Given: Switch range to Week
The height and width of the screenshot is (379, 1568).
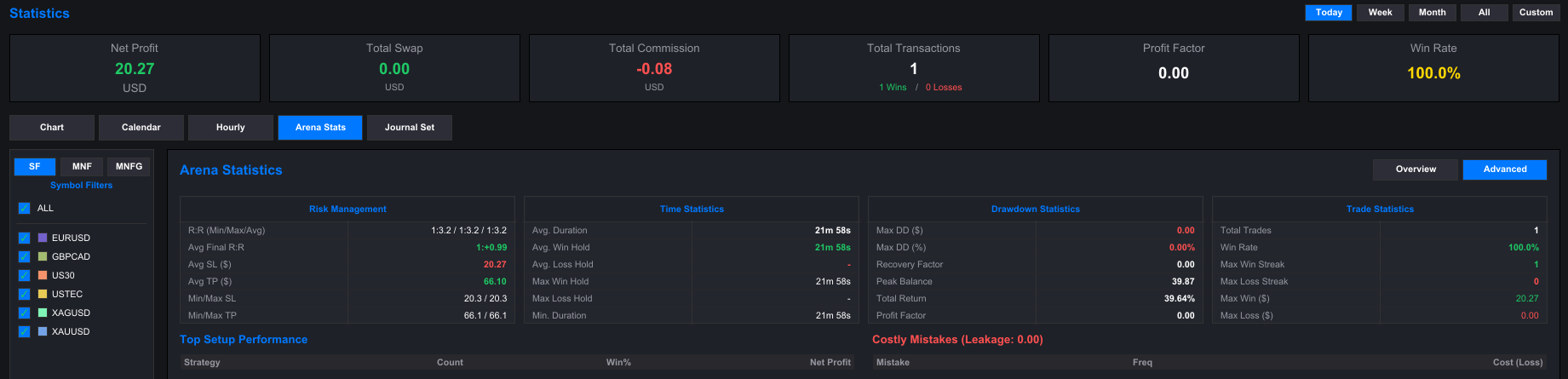Looking at the screenshot, I should pyautogui.click(x=1380, y=13).
